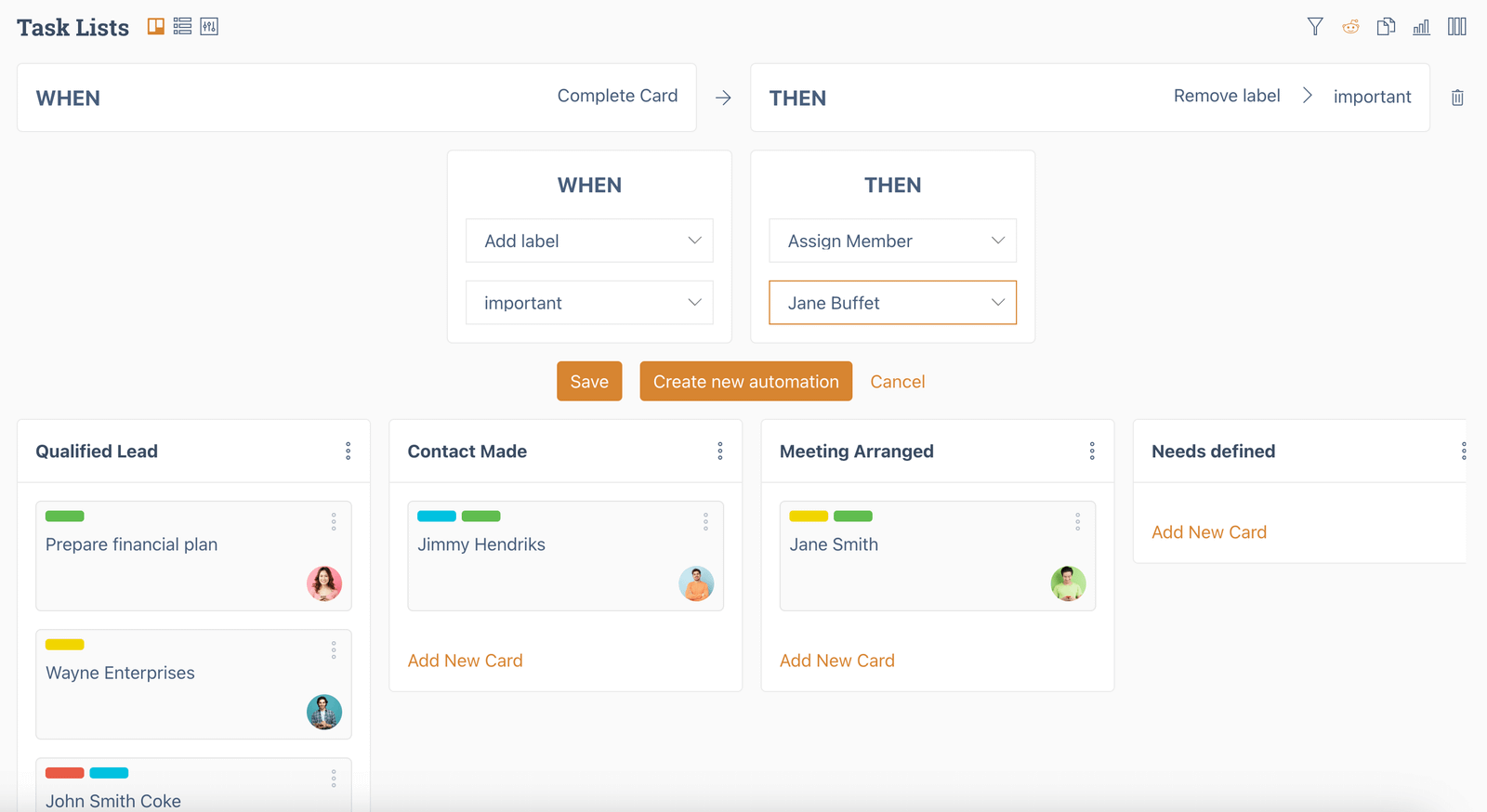
Task: Open the Add label dropdown under WHEN
Action: point(589,241)
